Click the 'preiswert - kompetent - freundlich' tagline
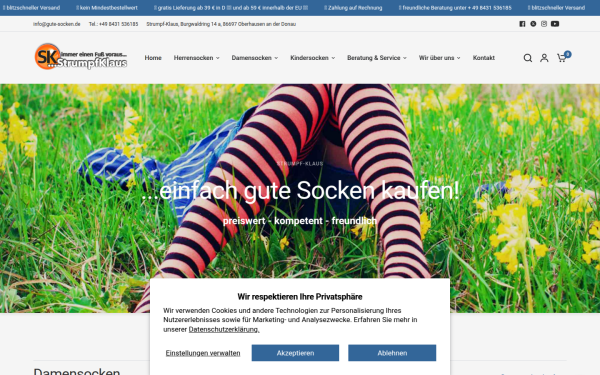 pos(300,221)
